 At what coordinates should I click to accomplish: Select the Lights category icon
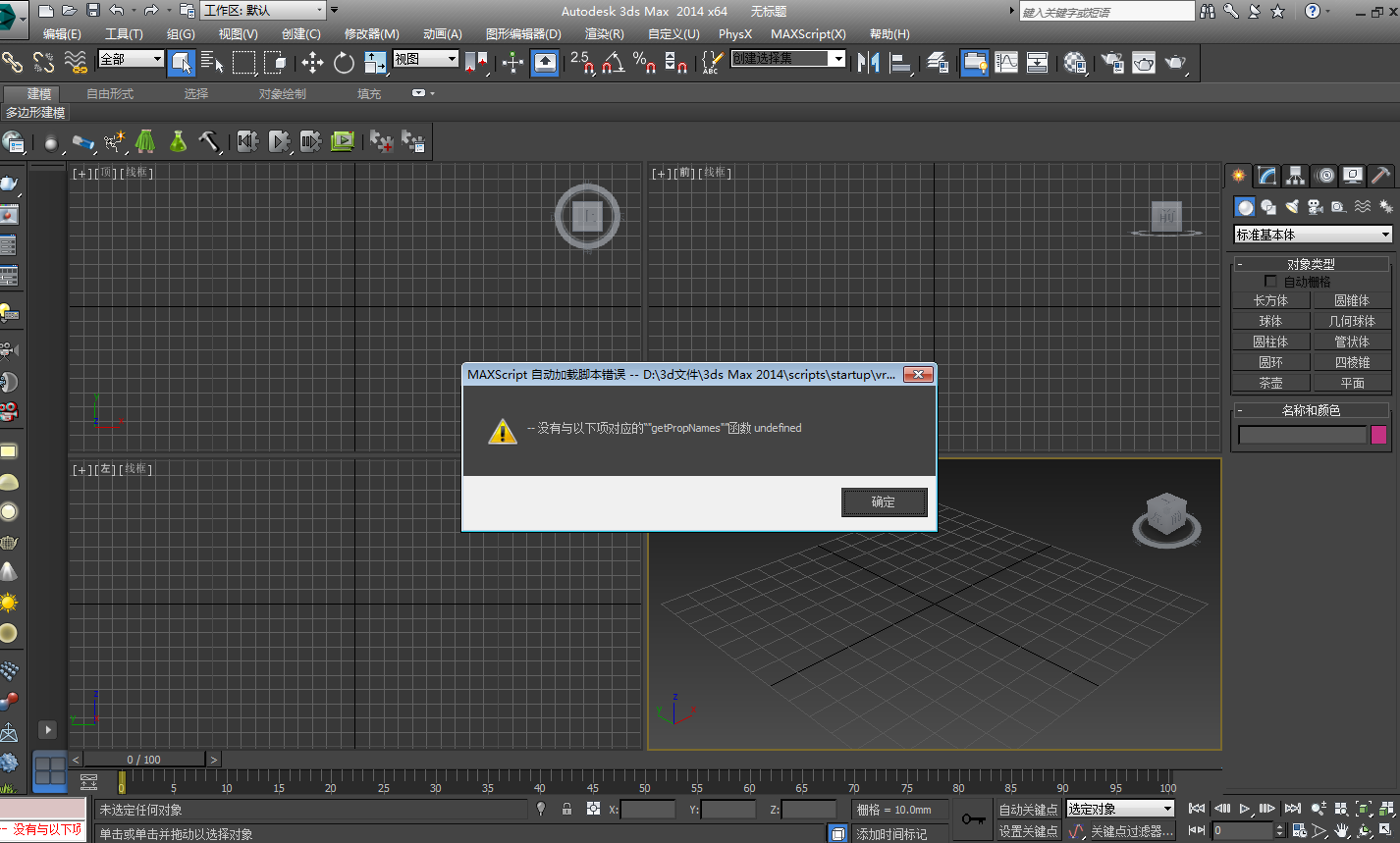point(1292,207)
